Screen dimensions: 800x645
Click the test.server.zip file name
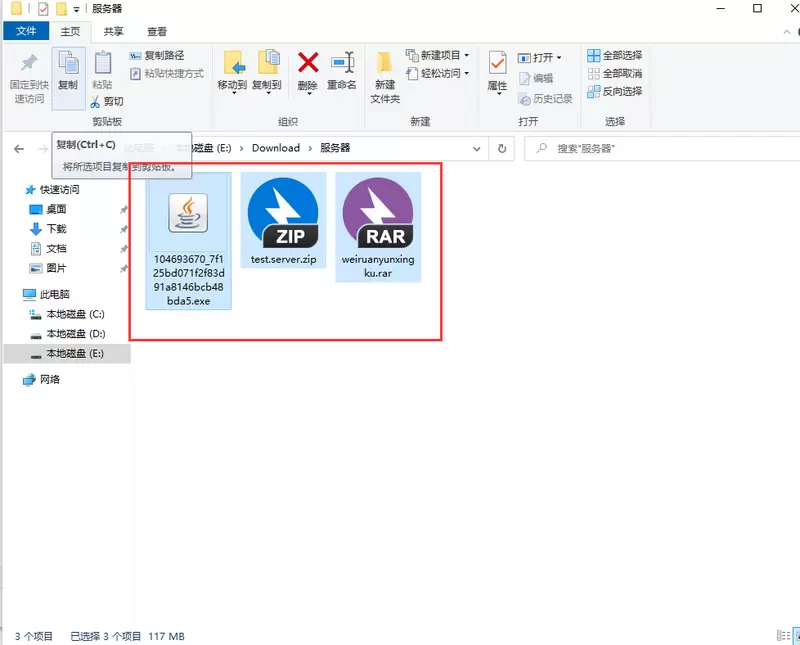point(283,260)
